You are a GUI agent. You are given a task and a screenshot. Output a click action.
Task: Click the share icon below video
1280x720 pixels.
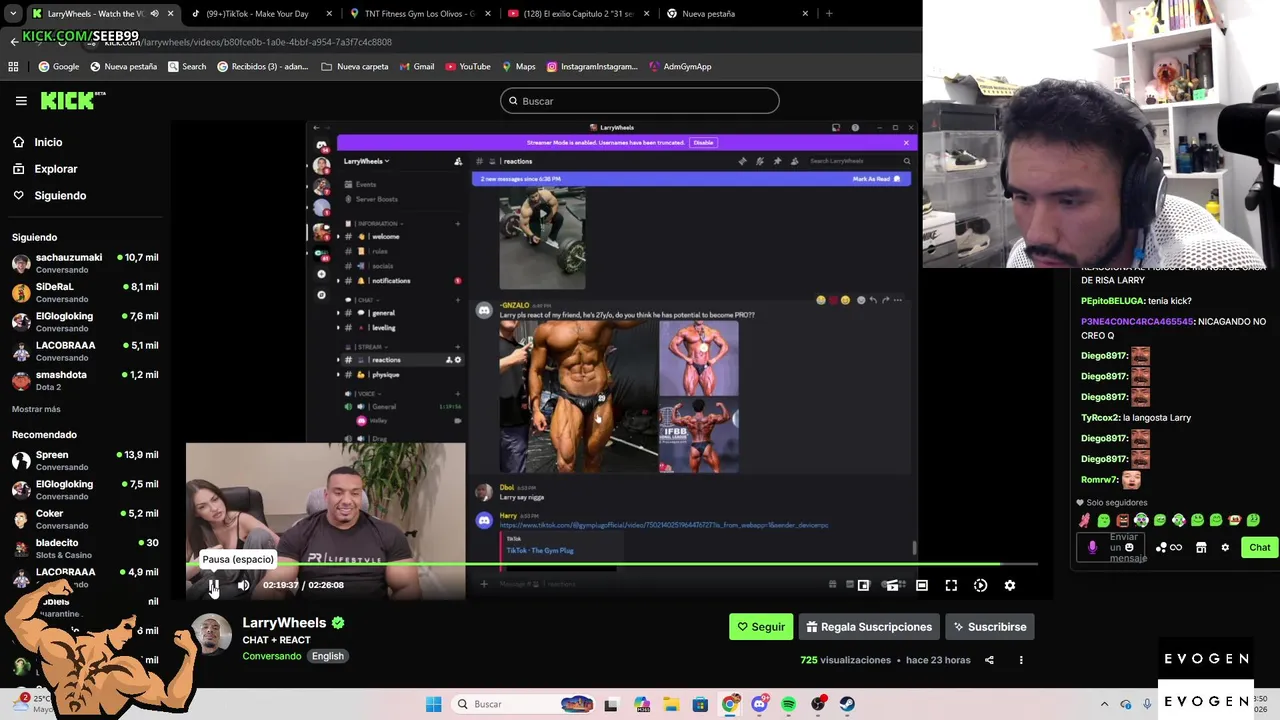(989, 660)
